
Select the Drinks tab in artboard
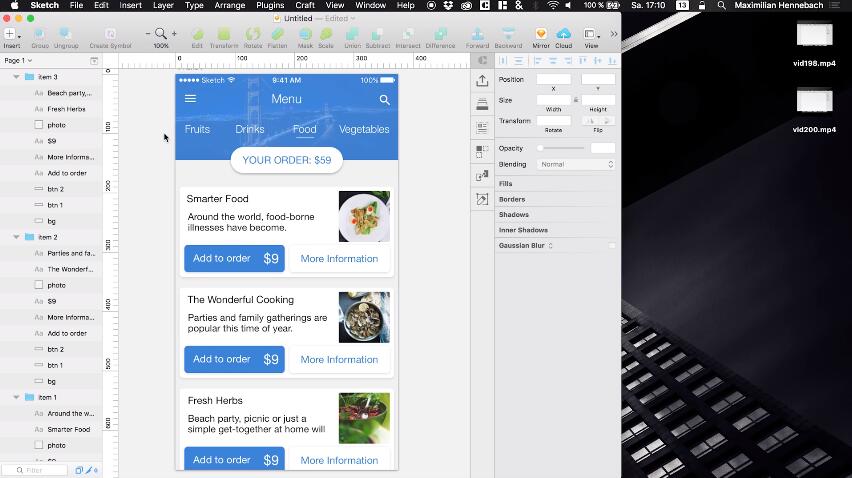pos(249,129)
